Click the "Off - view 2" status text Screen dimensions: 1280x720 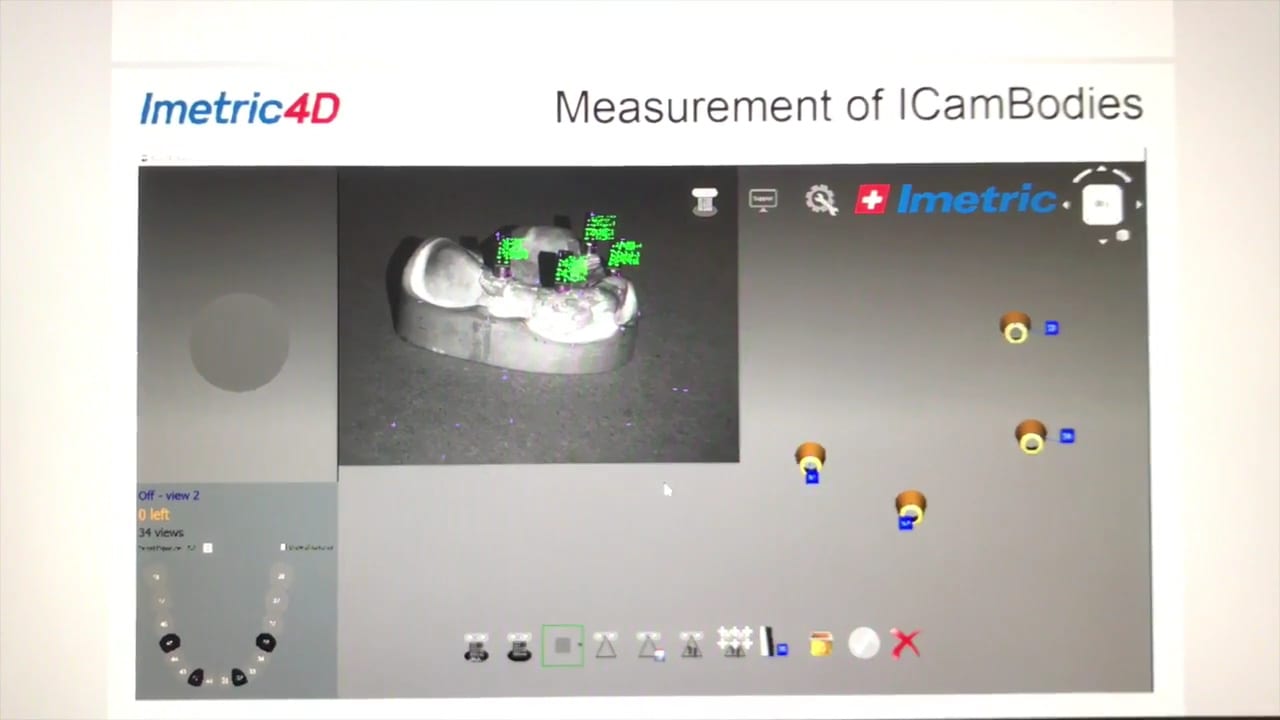pyautogui.click(x=169, y=495)
